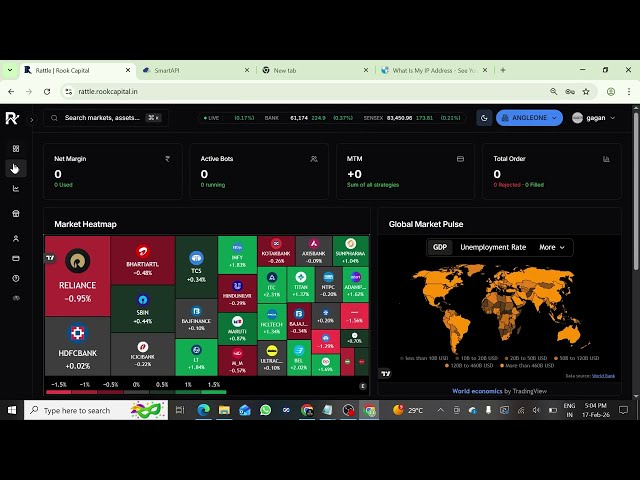This screenshot has height=480, width=640.
Task: Expand the More dropdown in Global Market Pulse
Action: click(552, 247)
